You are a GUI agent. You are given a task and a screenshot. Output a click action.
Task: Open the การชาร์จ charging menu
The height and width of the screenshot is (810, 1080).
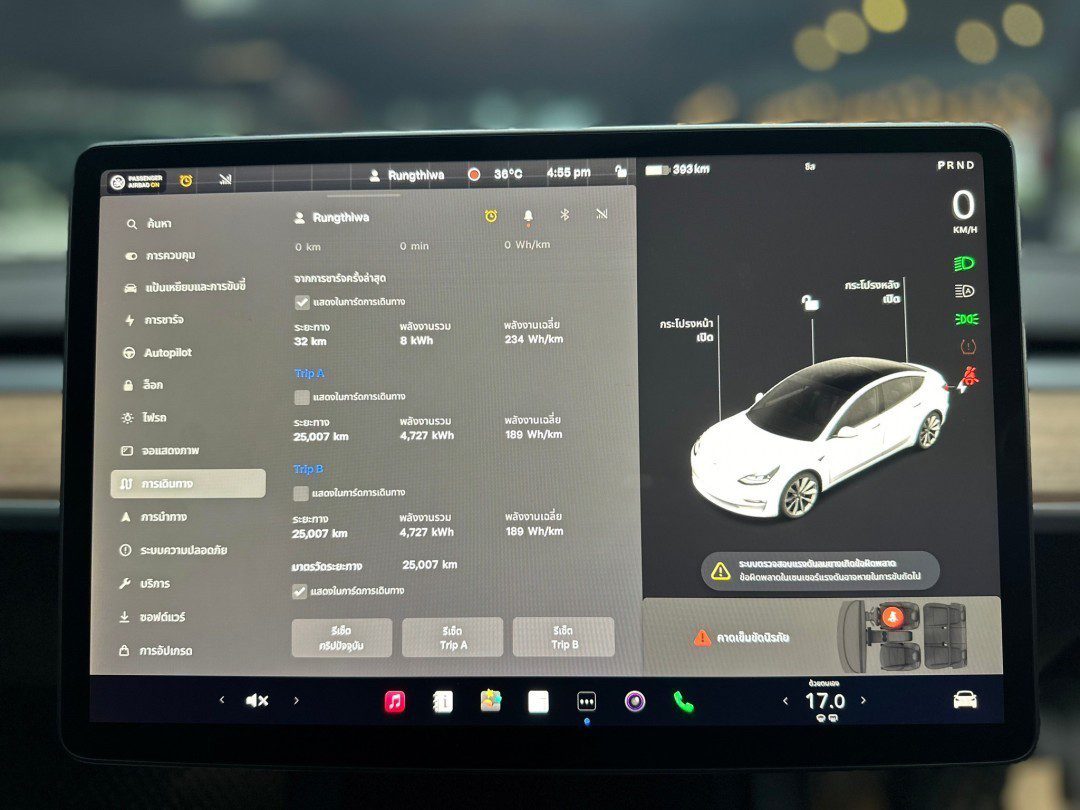point(154,320)
